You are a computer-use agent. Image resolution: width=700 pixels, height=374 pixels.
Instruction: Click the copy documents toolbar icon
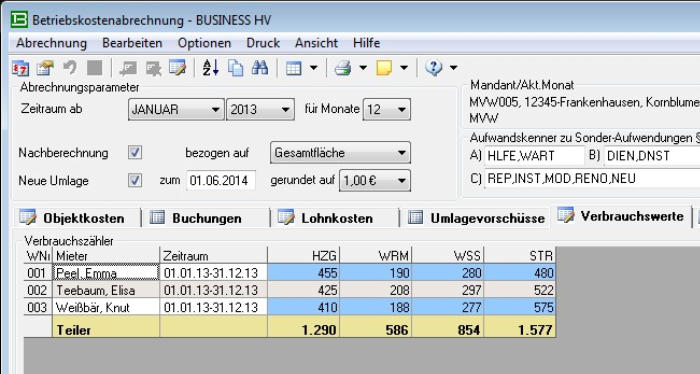click(x=235, y=68)
